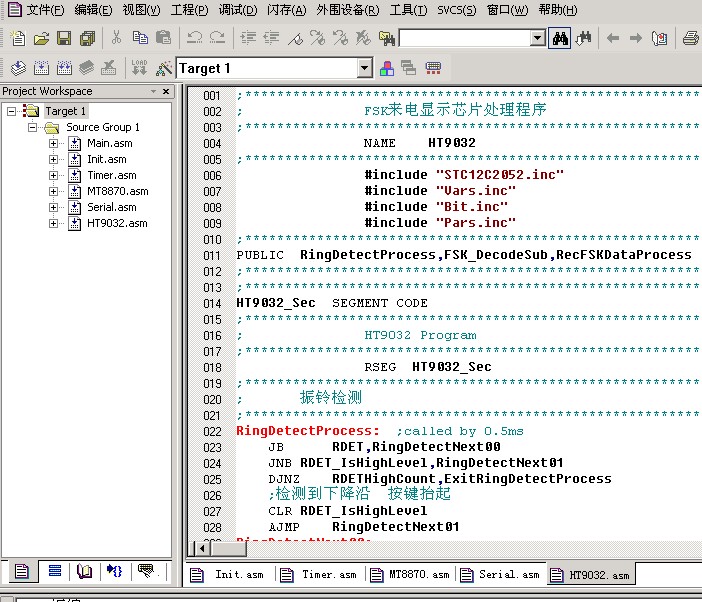The width and height of the screenshot is (702, 602).
Task: Paste from clipboard icon
Action: 163,38
